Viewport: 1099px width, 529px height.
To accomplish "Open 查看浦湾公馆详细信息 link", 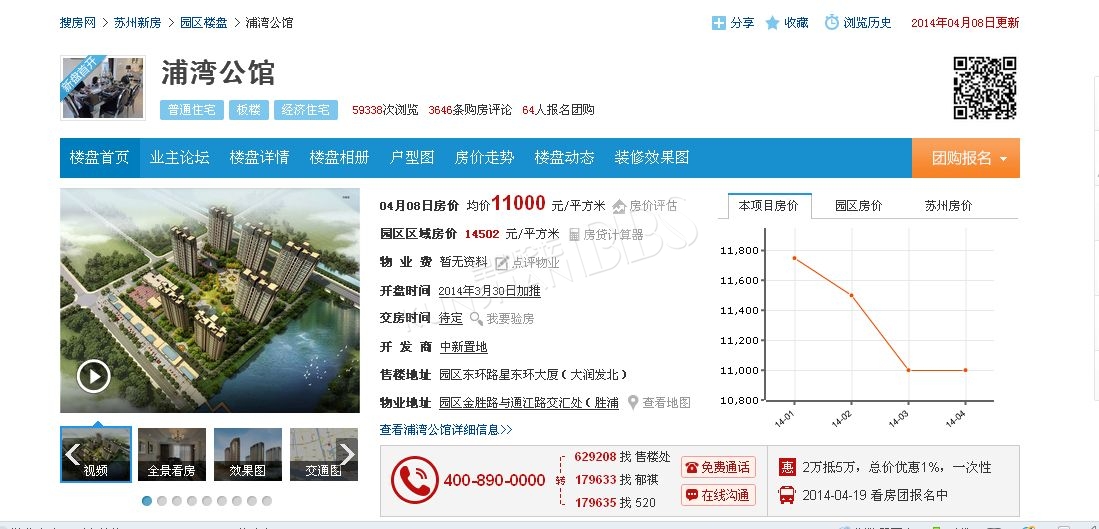I will [446, 430].
